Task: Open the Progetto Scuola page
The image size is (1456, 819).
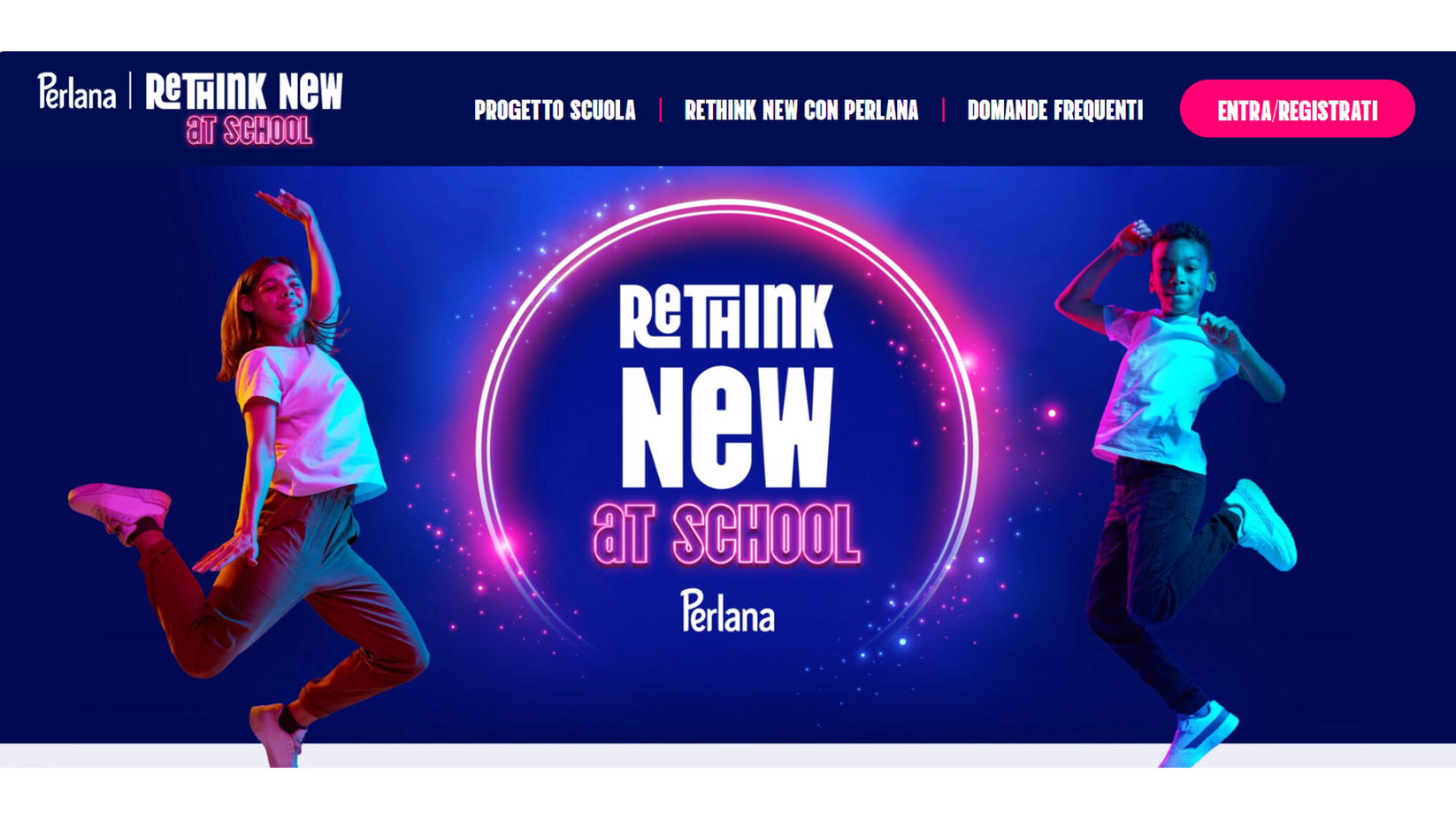Action: pyautogui.click(x=555, y=111)
